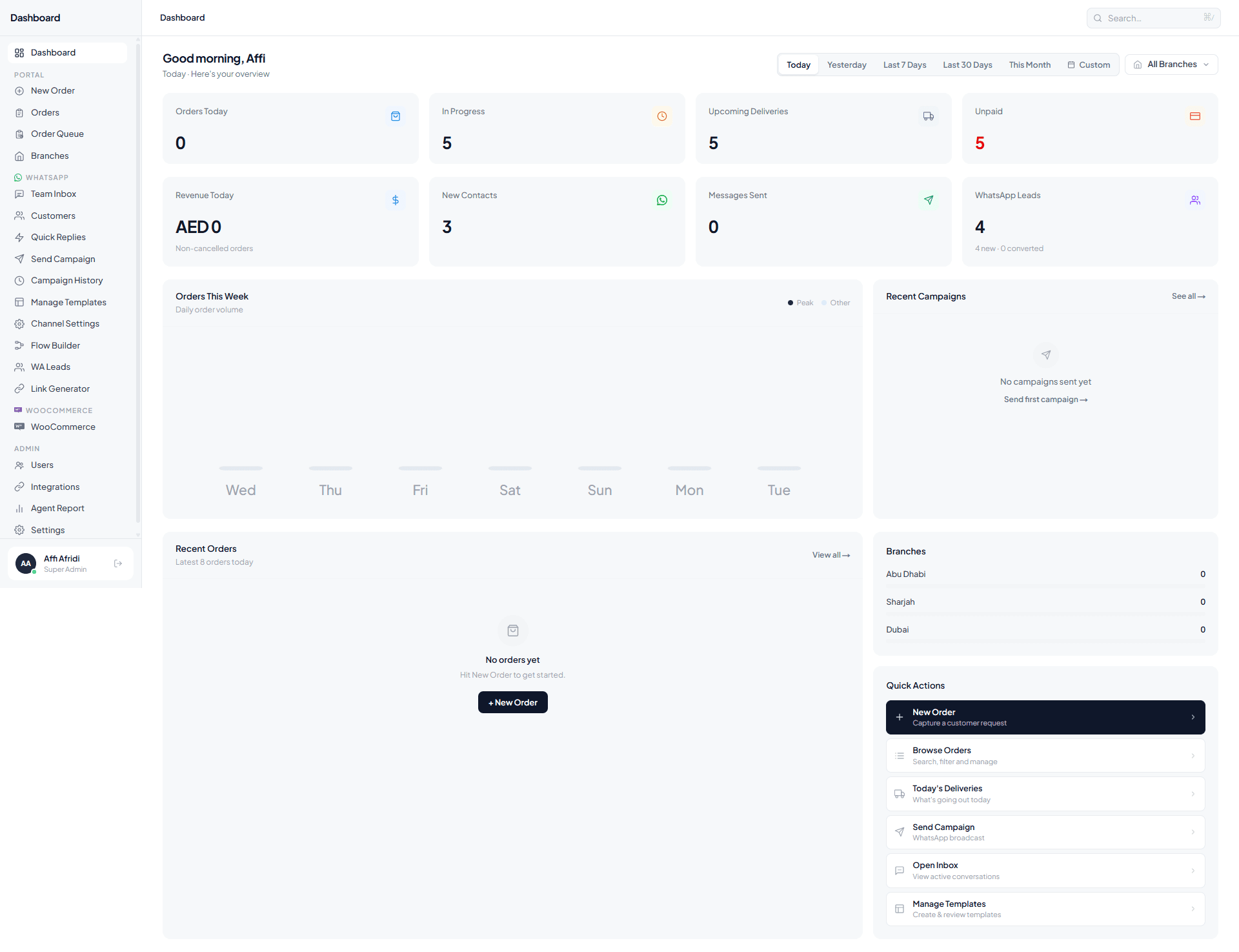Click the Integrations link icon

pyautogui.click(x=19, y=487)
